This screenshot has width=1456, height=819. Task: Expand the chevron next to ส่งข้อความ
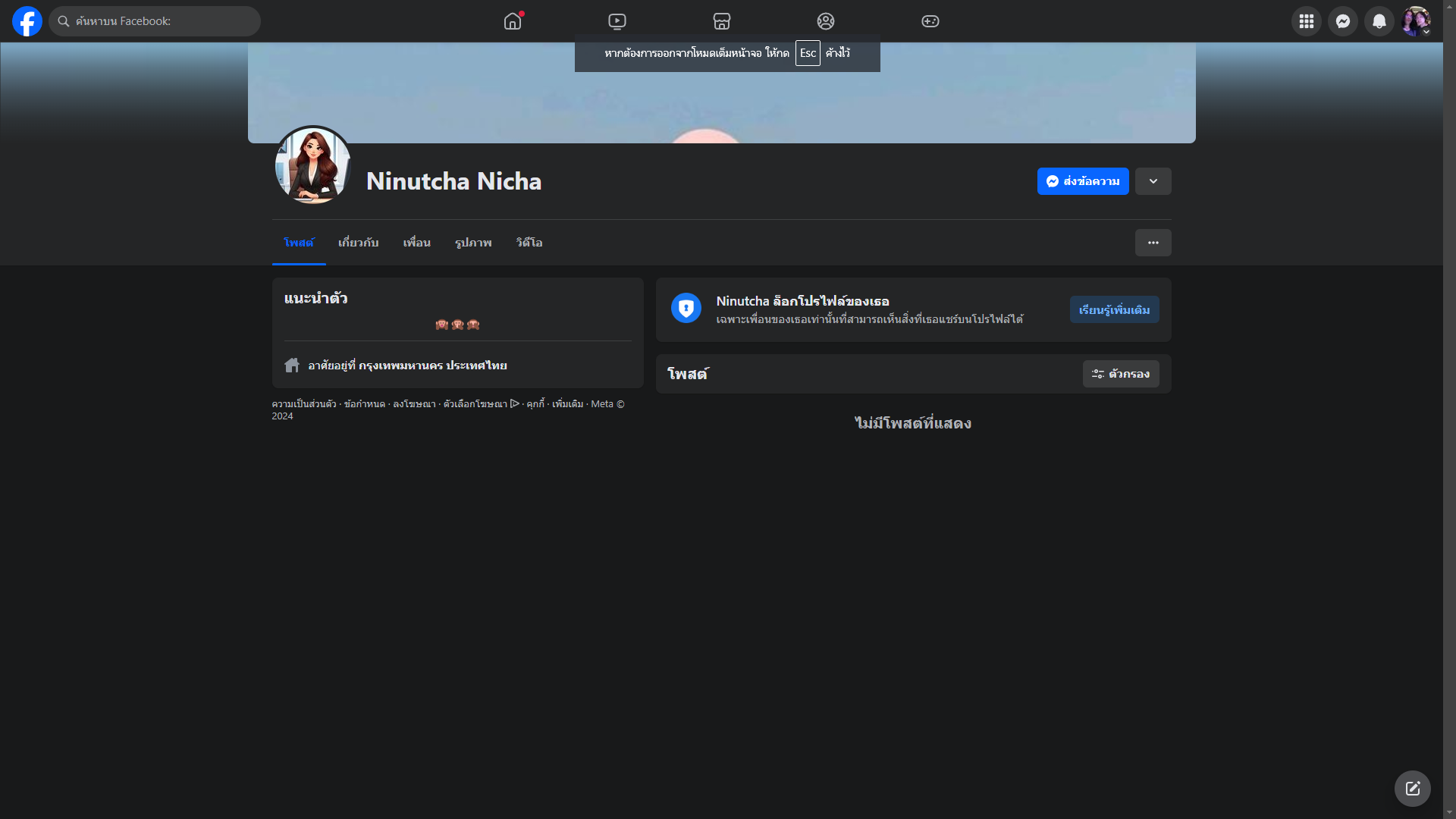tap(1153, 181)
